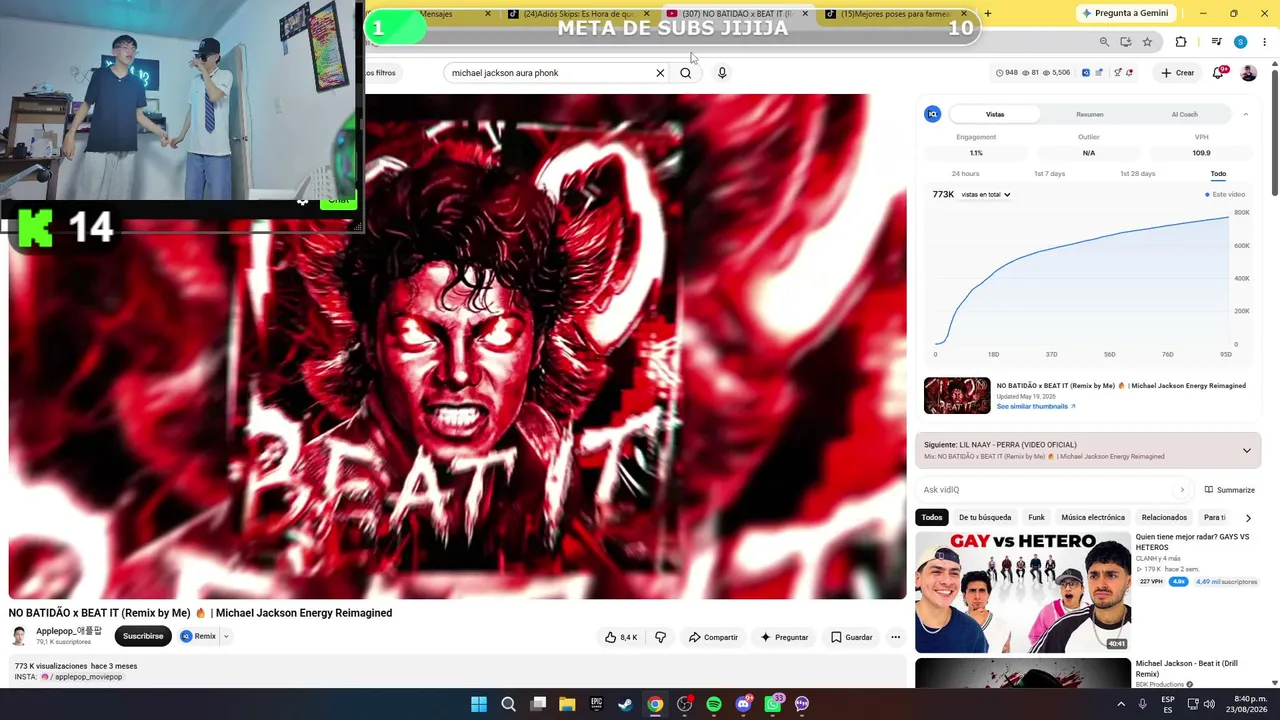Open 'See similar thumbnails' link
This screenshot has width=1280, height=720.
tap(1036, 407)
